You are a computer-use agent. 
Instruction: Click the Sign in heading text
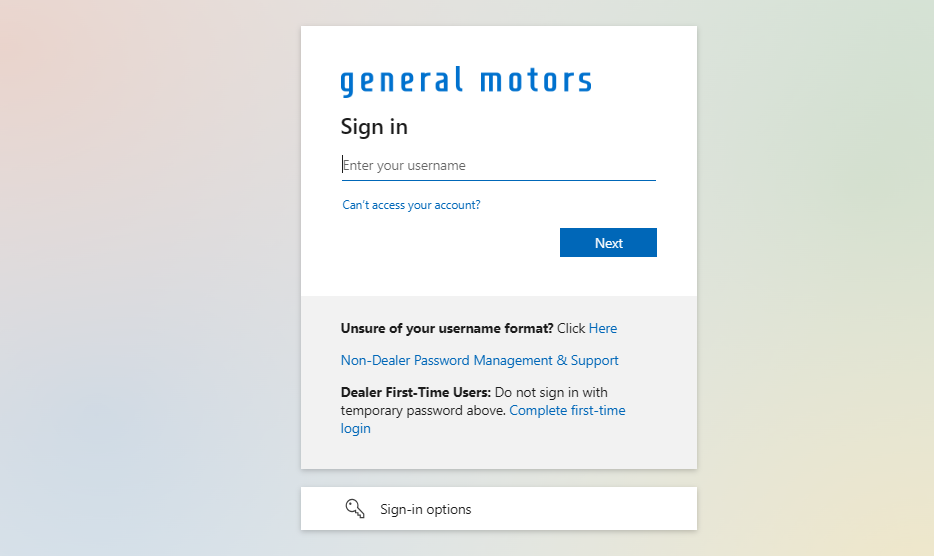point(374,127)
